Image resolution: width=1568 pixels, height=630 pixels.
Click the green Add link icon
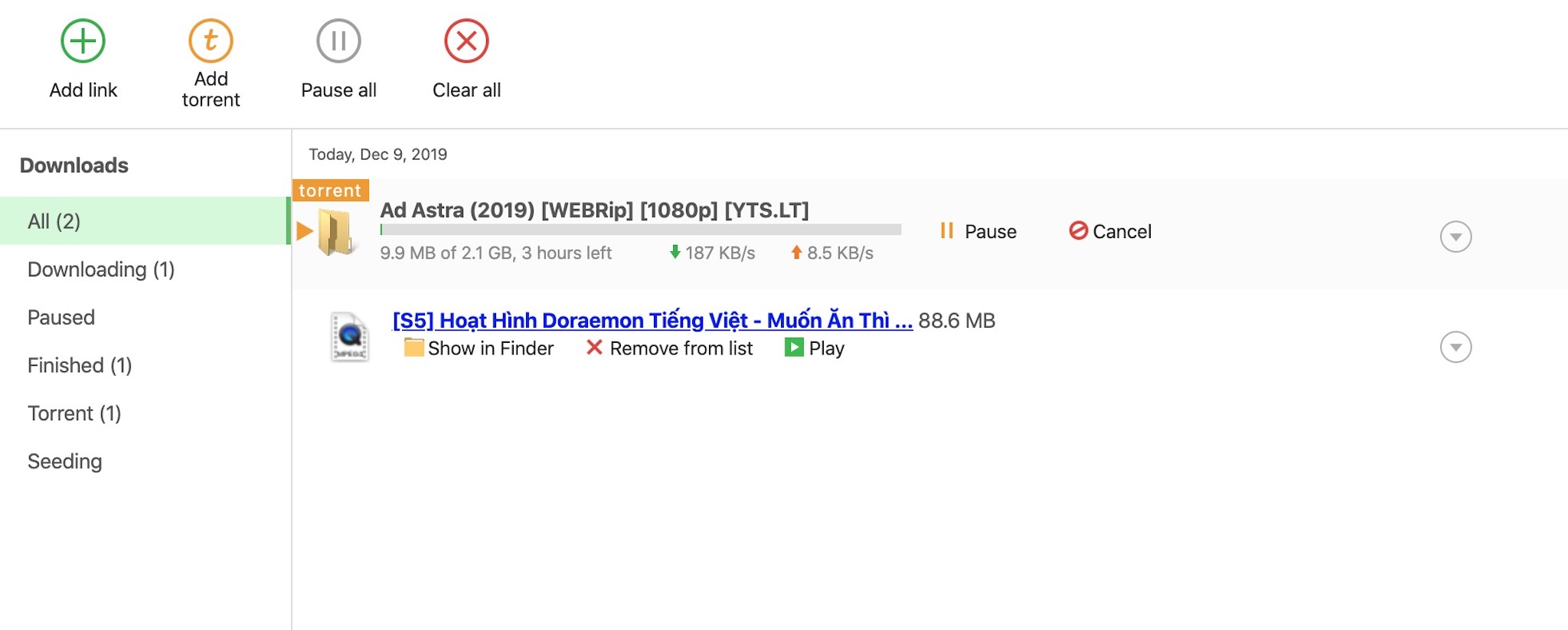click(x=83, y=41)
